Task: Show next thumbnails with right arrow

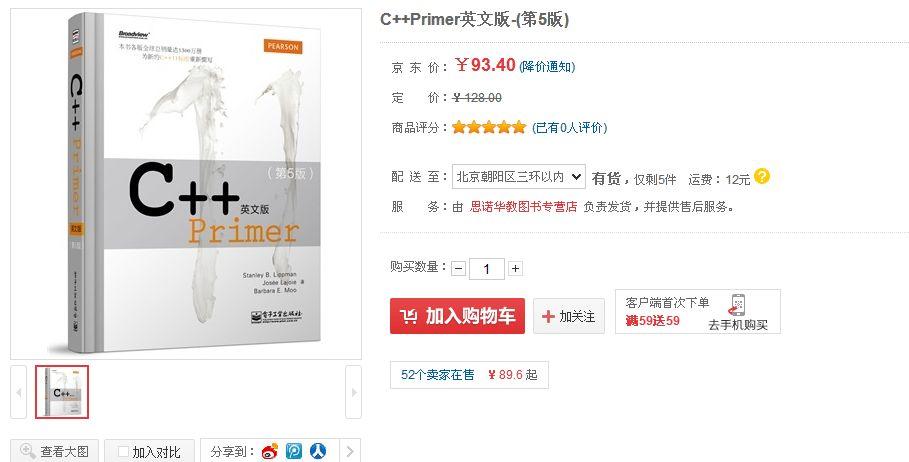Action: (x=353, y=392)
